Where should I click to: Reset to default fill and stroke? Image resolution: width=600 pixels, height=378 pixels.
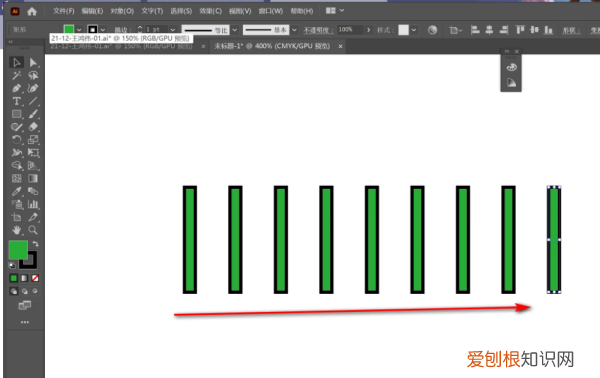[x=12, y=265]
